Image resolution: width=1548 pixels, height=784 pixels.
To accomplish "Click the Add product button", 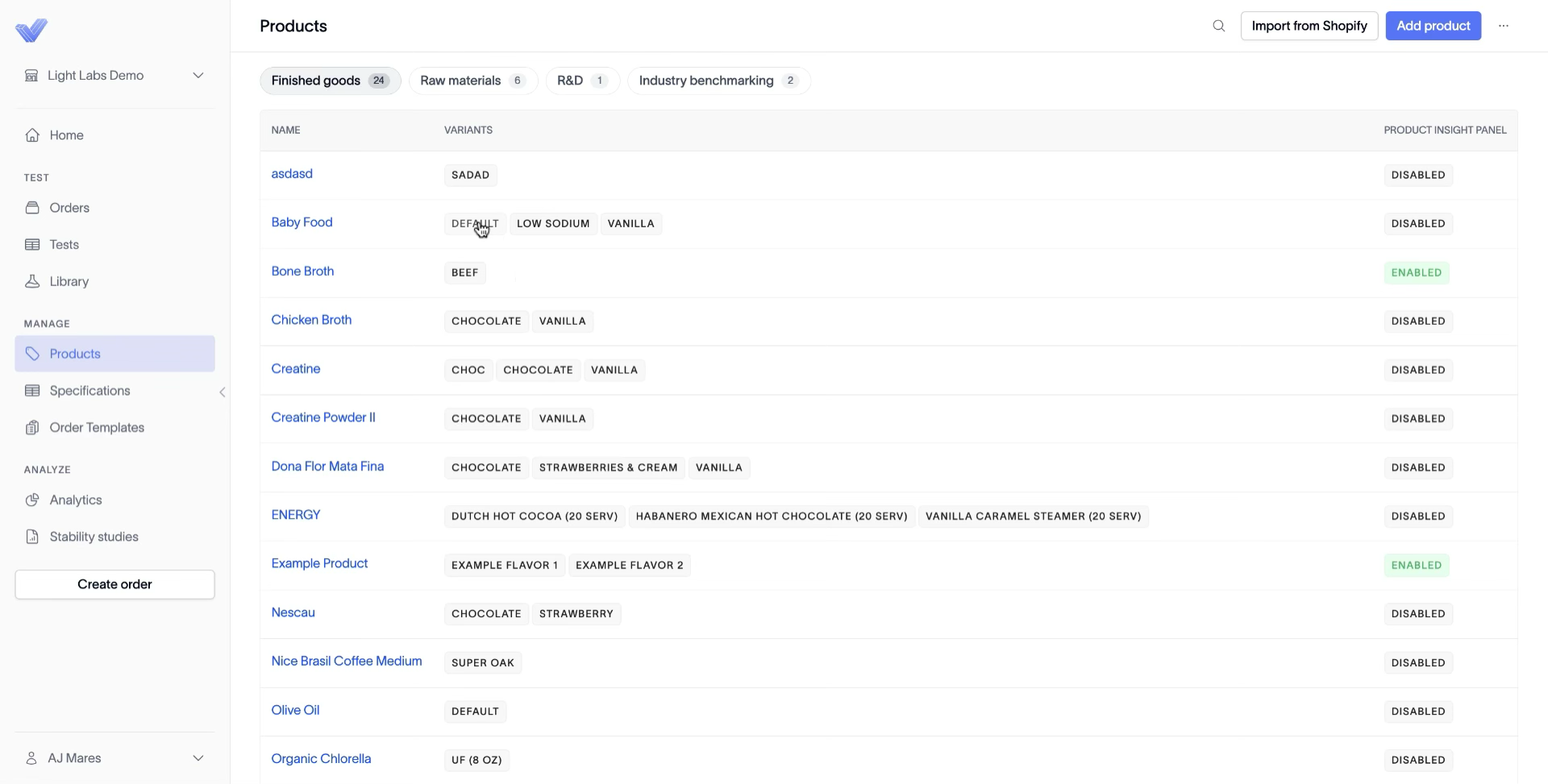I will (1433, 26).
